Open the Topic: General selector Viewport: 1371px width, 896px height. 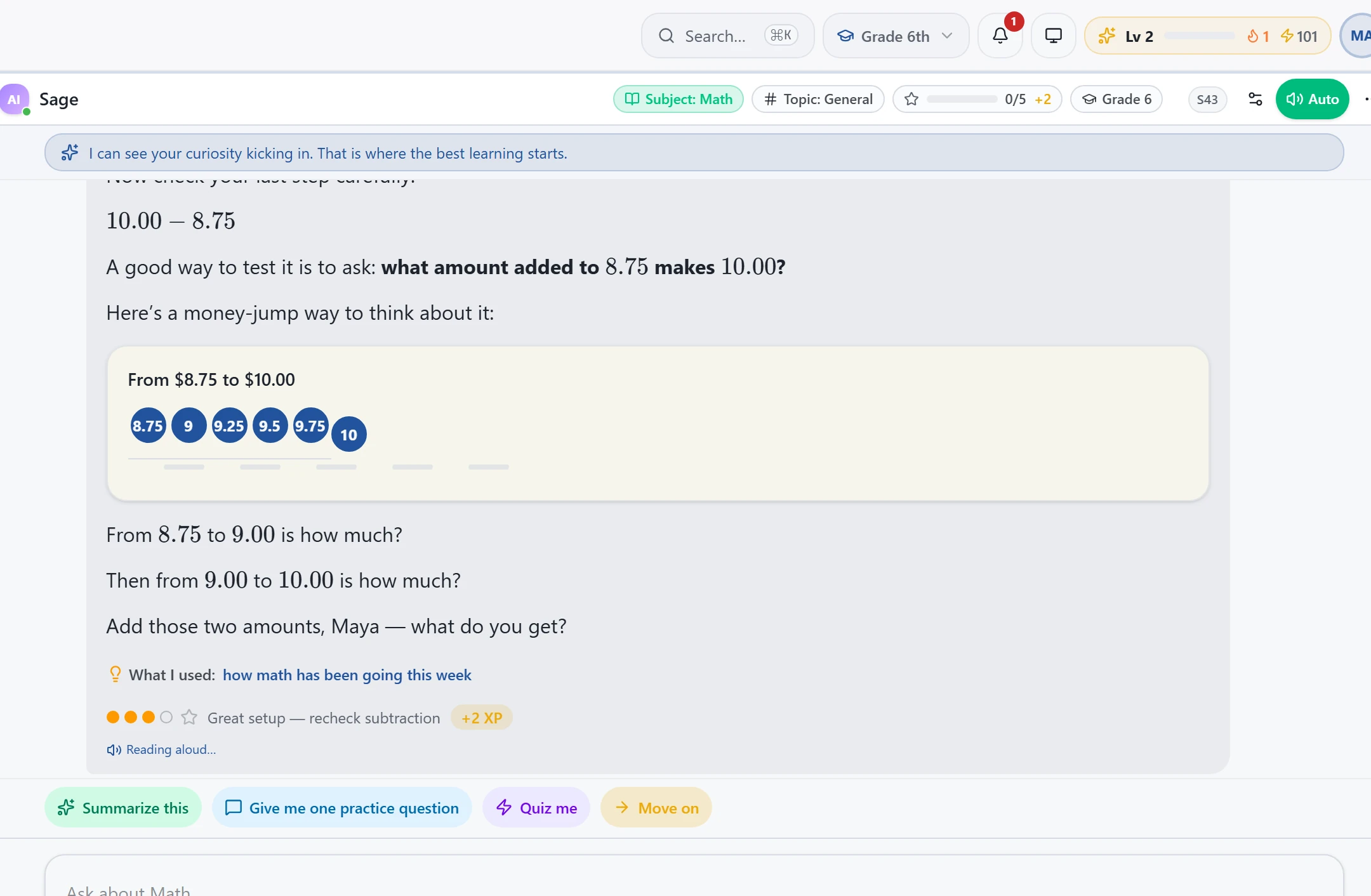coord(818,99)
